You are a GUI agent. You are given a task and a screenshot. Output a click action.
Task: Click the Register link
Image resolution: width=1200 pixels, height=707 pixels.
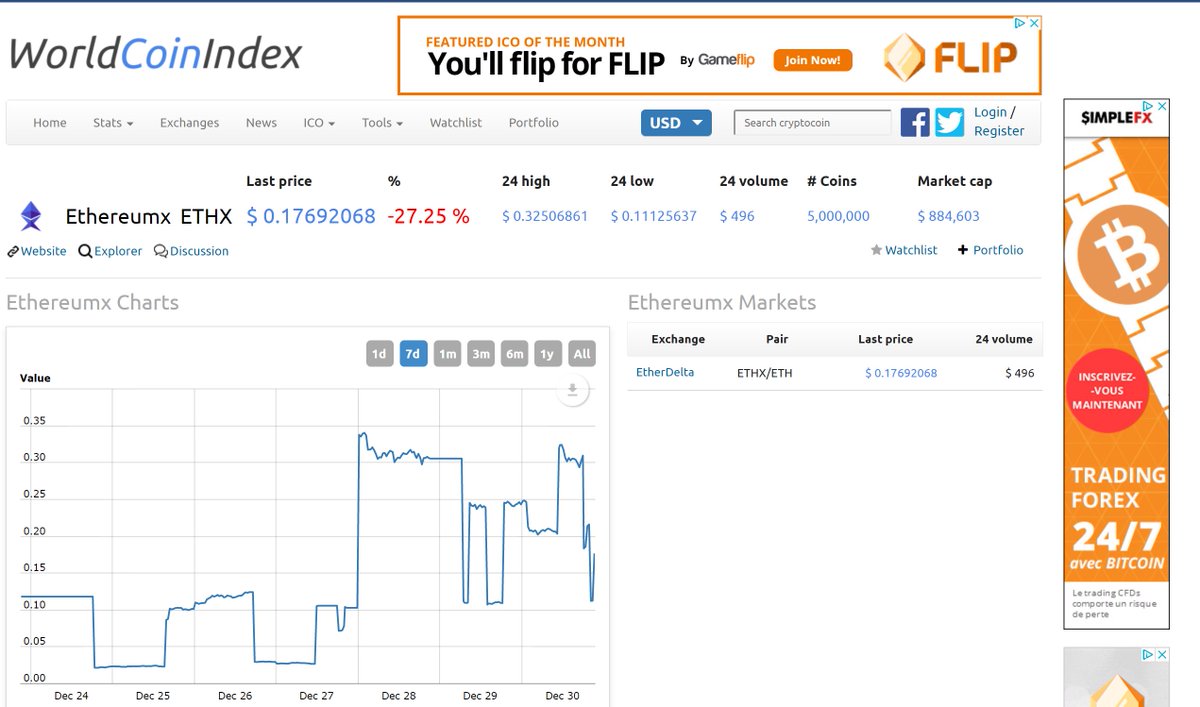coord(999,131)
